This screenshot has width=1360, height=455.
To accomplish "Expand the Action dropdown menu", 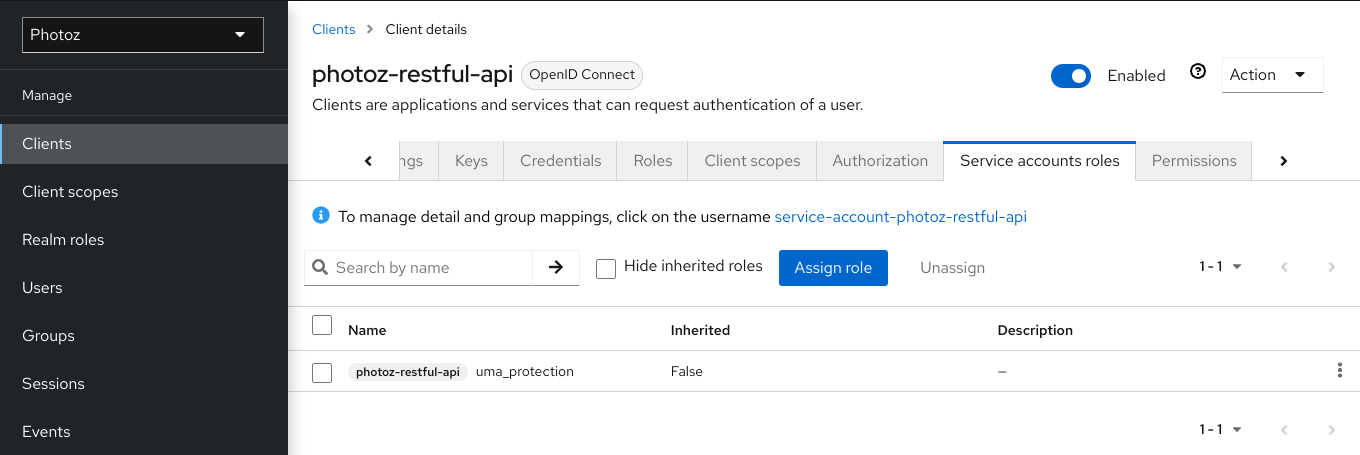I will (1272, 75).
